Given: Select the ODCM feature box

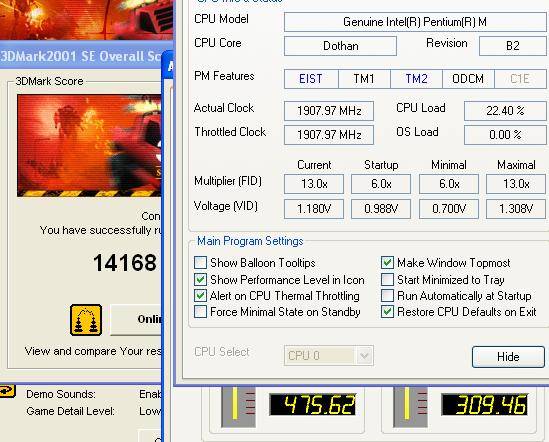Looking at the screenshot, I should (468, 79).
